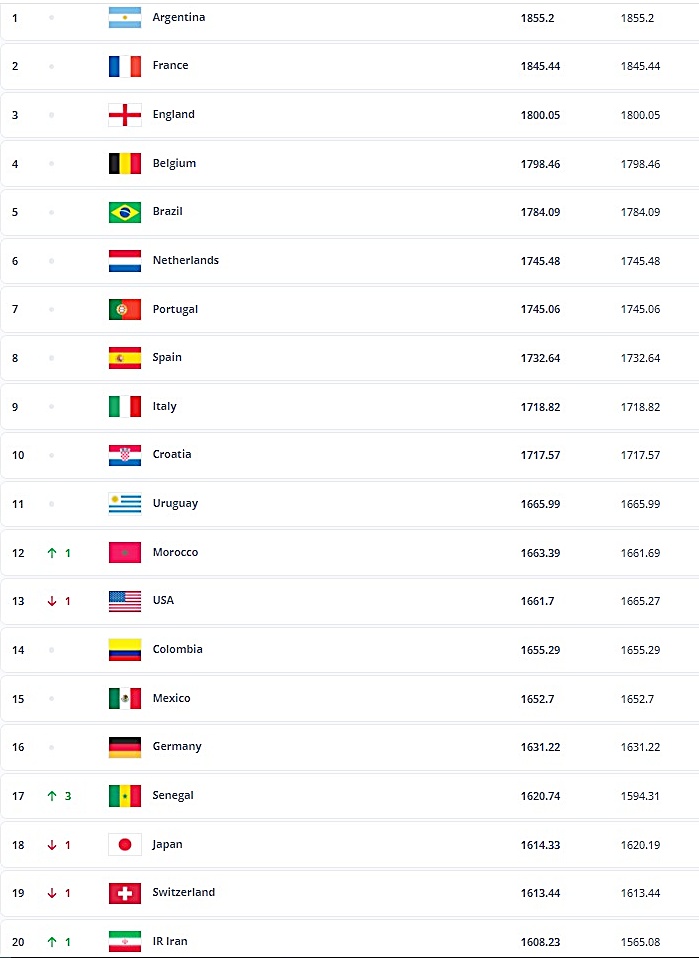This screenshot has width=699, height=958.
Task: Click the Colombia team name
Action: (177, 649)
